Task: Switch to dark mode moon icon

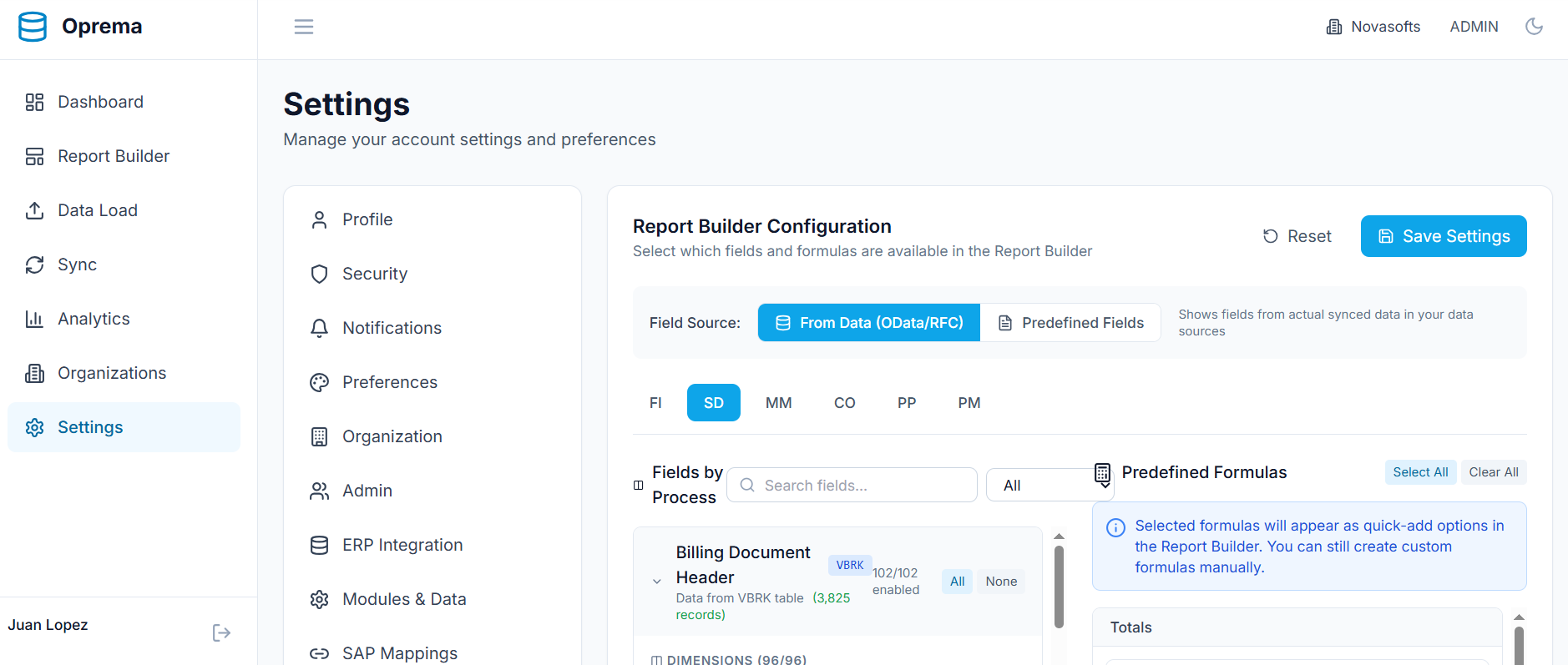Action: [x=1534, y=27]
